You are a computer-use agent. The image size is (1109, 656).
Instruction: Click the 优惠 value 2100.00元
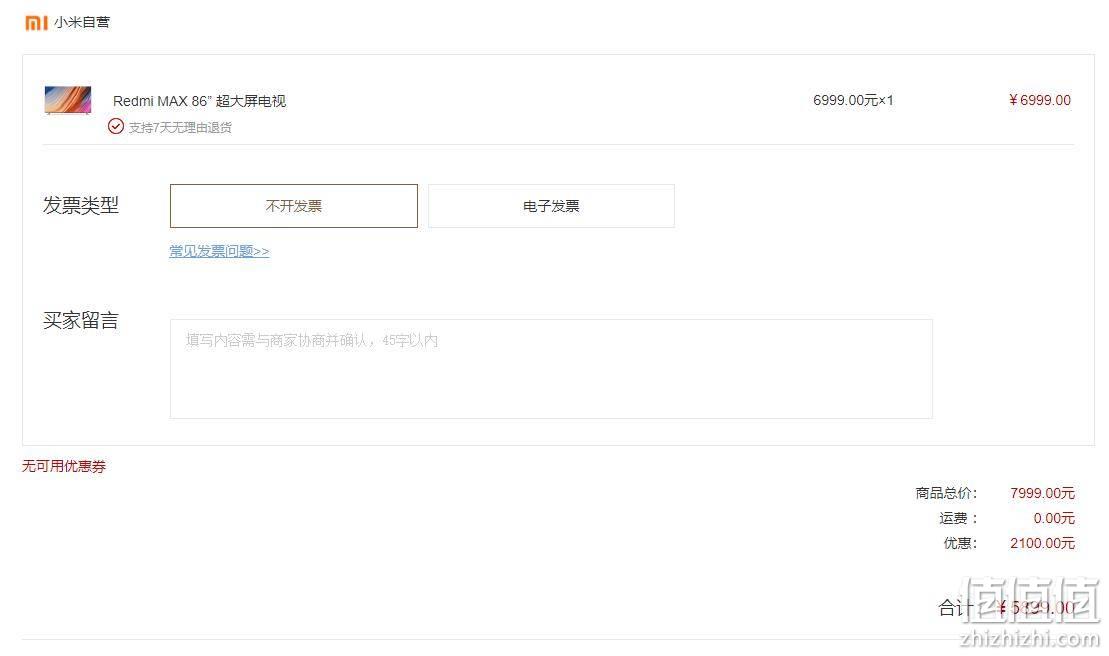click(1043, 543)
